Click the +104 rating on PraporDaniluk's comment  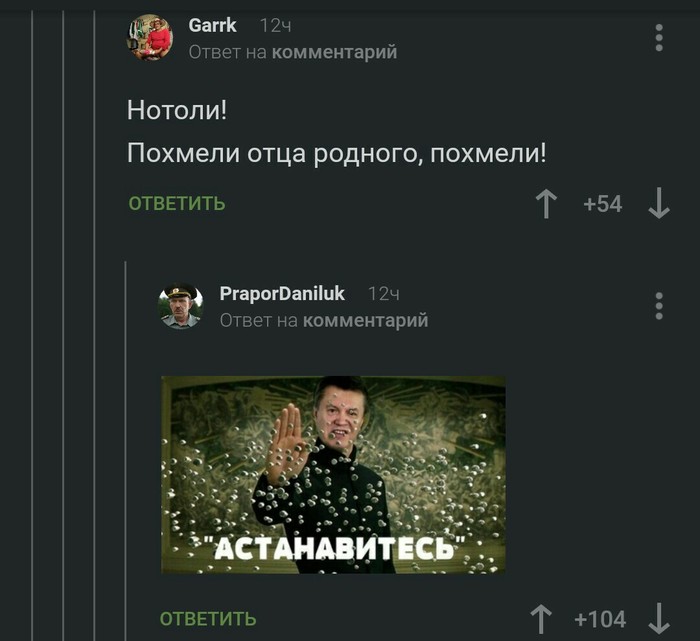[600, 620]
